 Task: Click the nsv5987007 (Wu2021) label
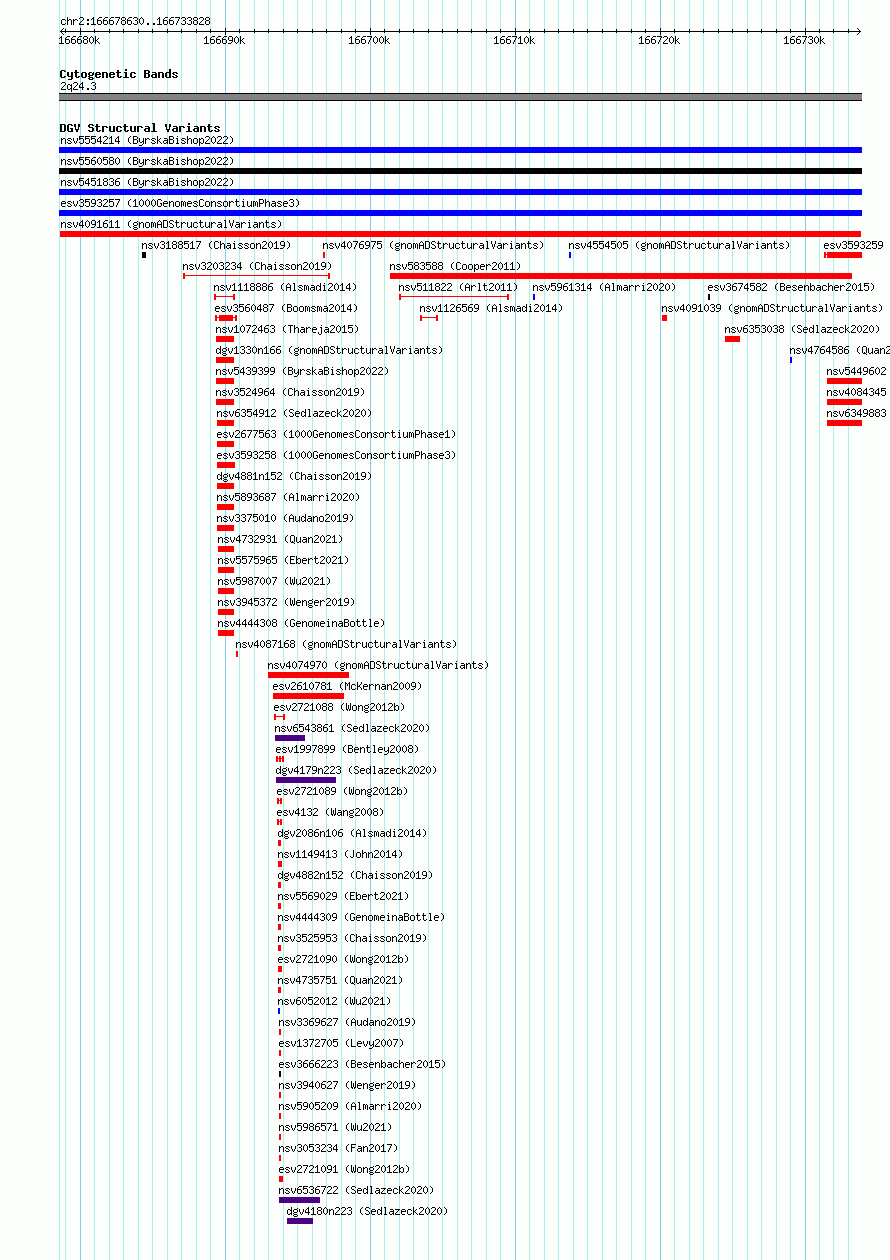coord(274,581)
